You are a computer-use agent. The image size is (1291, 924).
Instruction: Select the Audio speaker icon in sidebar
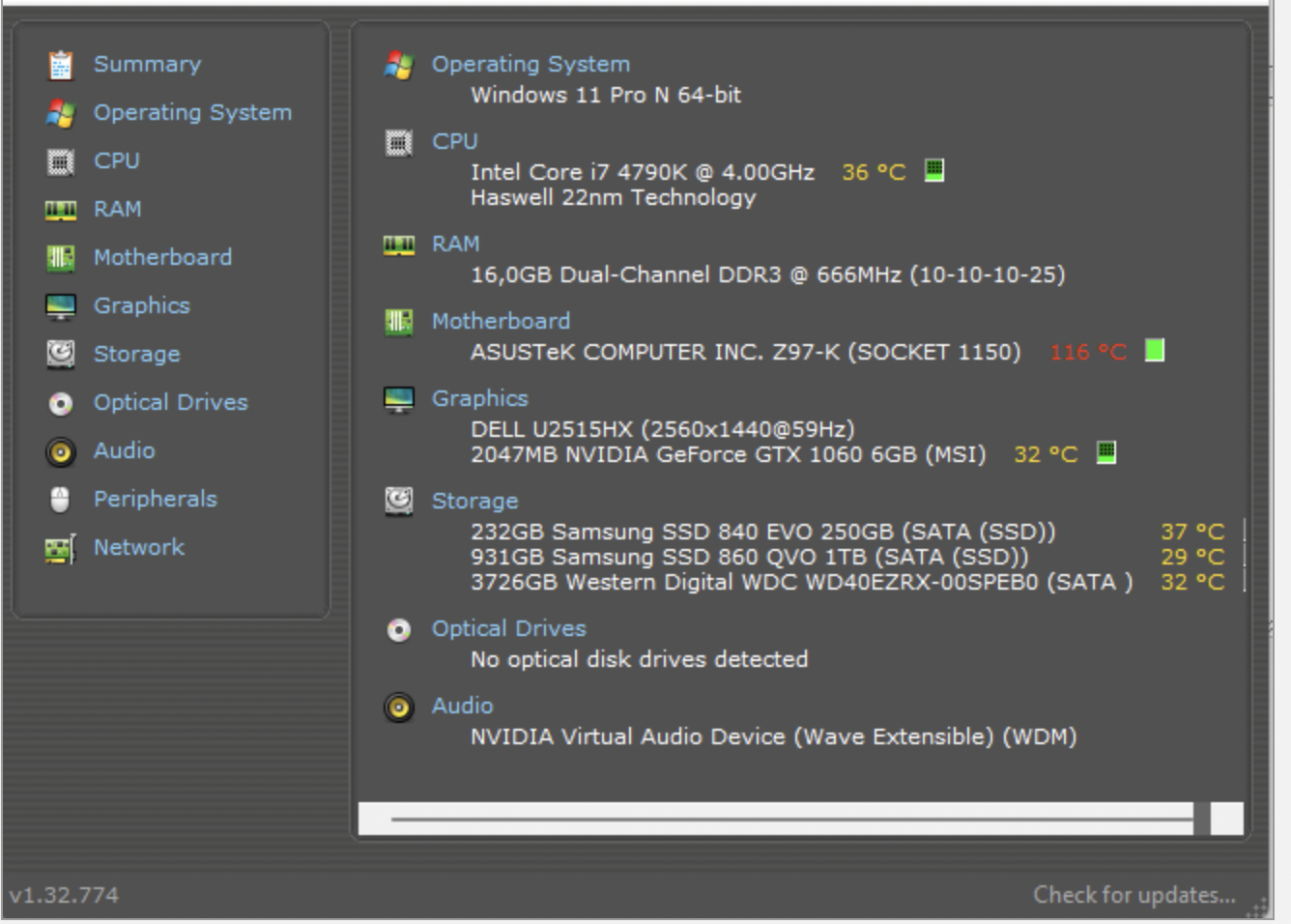[x=60, y=451]
